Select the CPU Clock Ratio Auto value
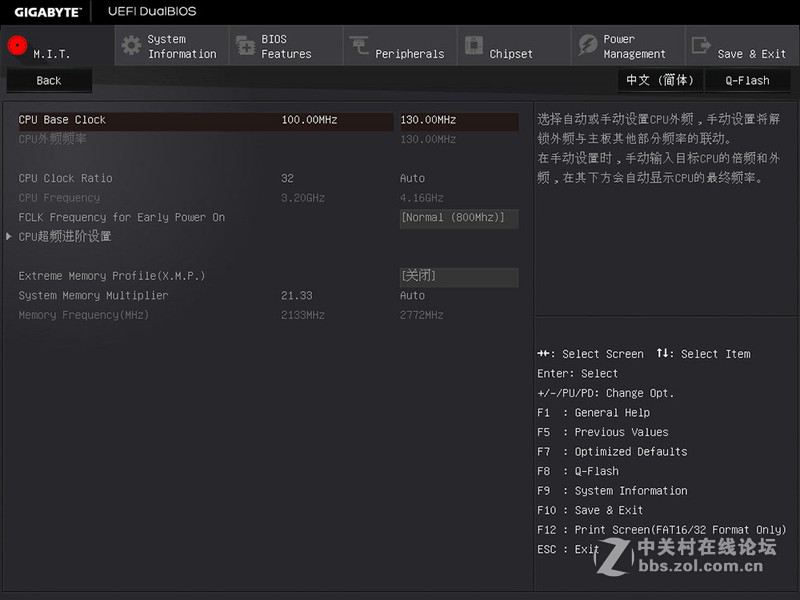 (412, 179)
